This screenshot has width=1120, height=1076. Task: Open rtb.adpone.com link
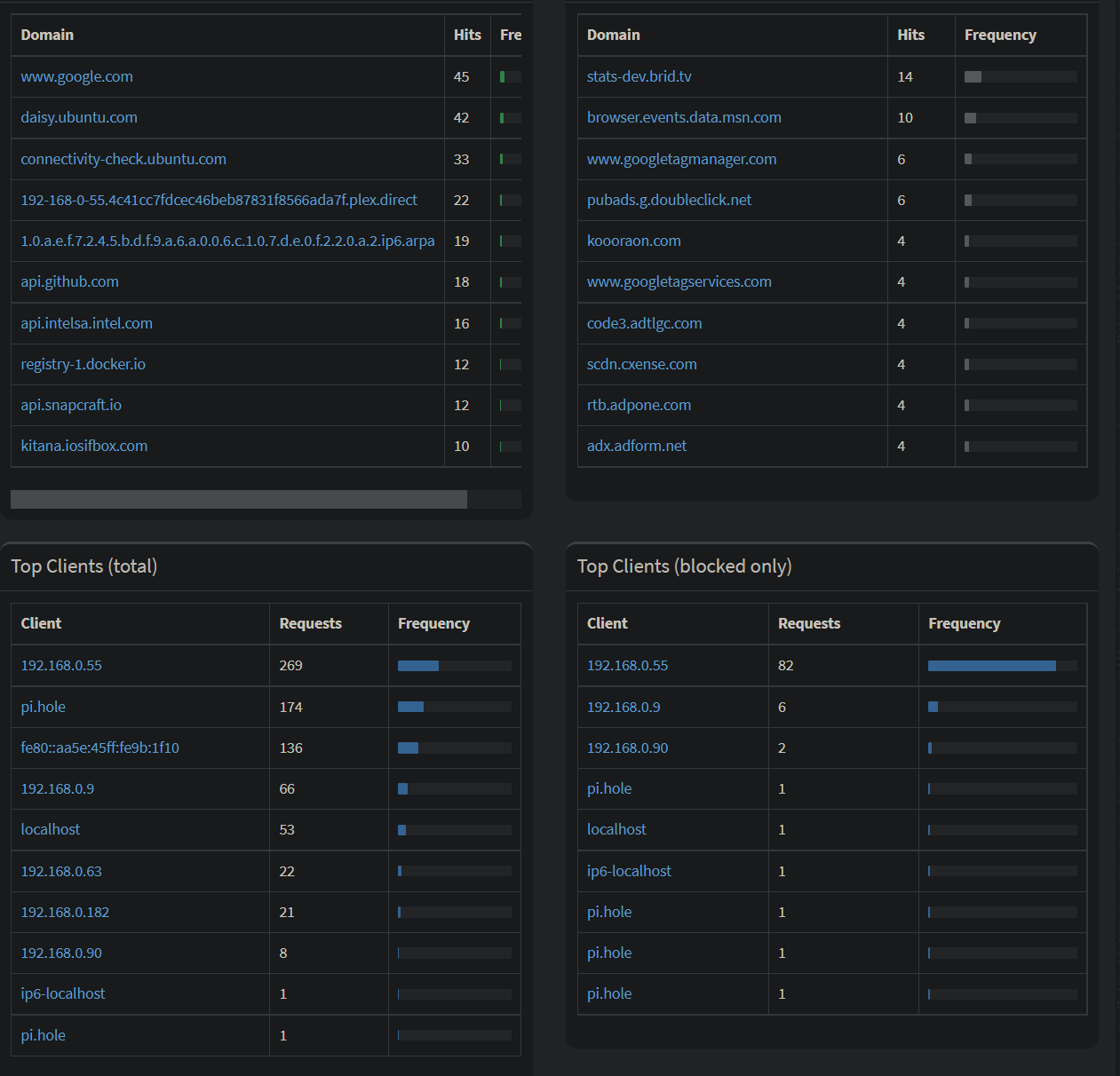coord(639,405)
